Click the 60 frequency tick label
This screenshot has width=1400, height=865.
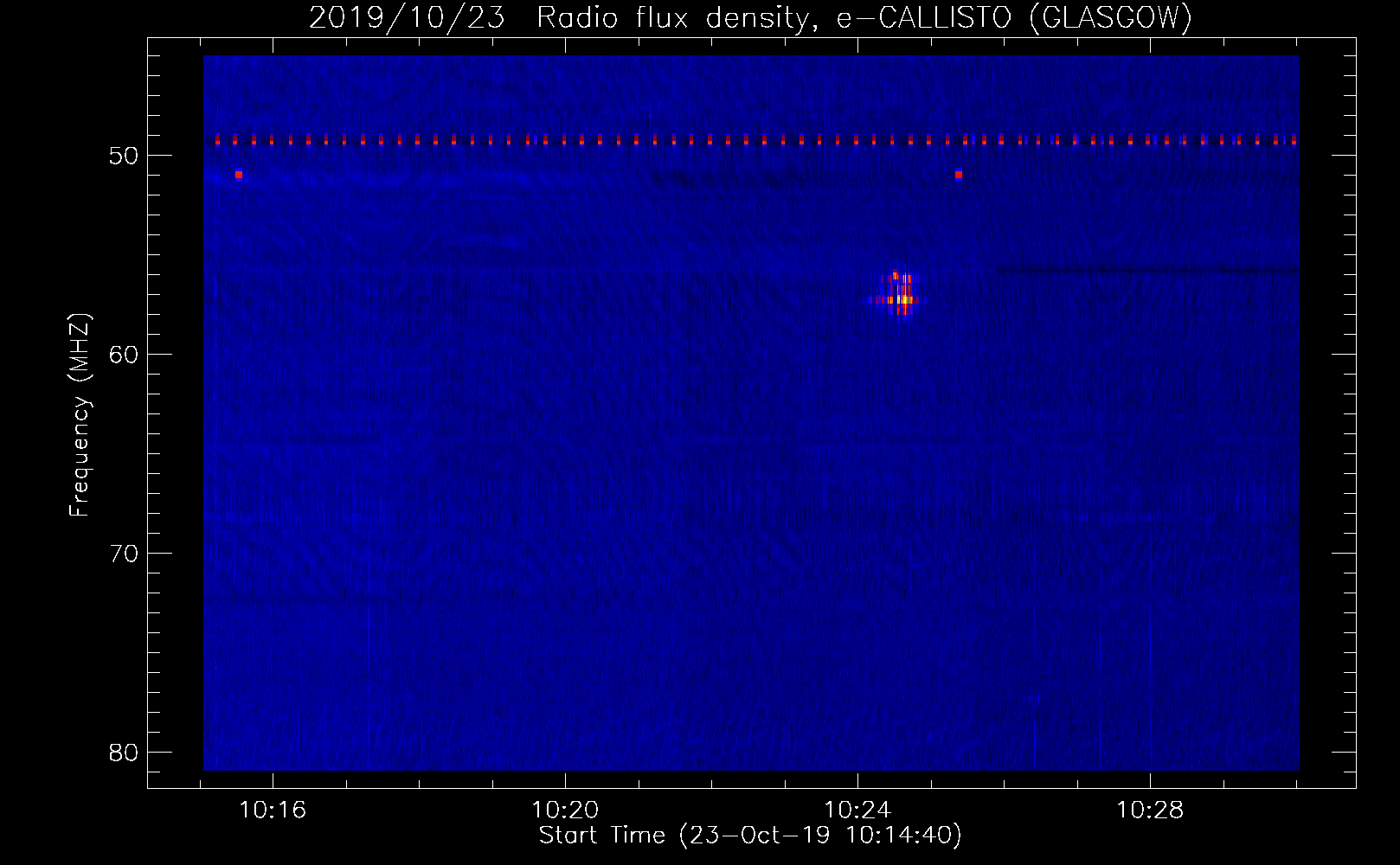click(125, 355)
